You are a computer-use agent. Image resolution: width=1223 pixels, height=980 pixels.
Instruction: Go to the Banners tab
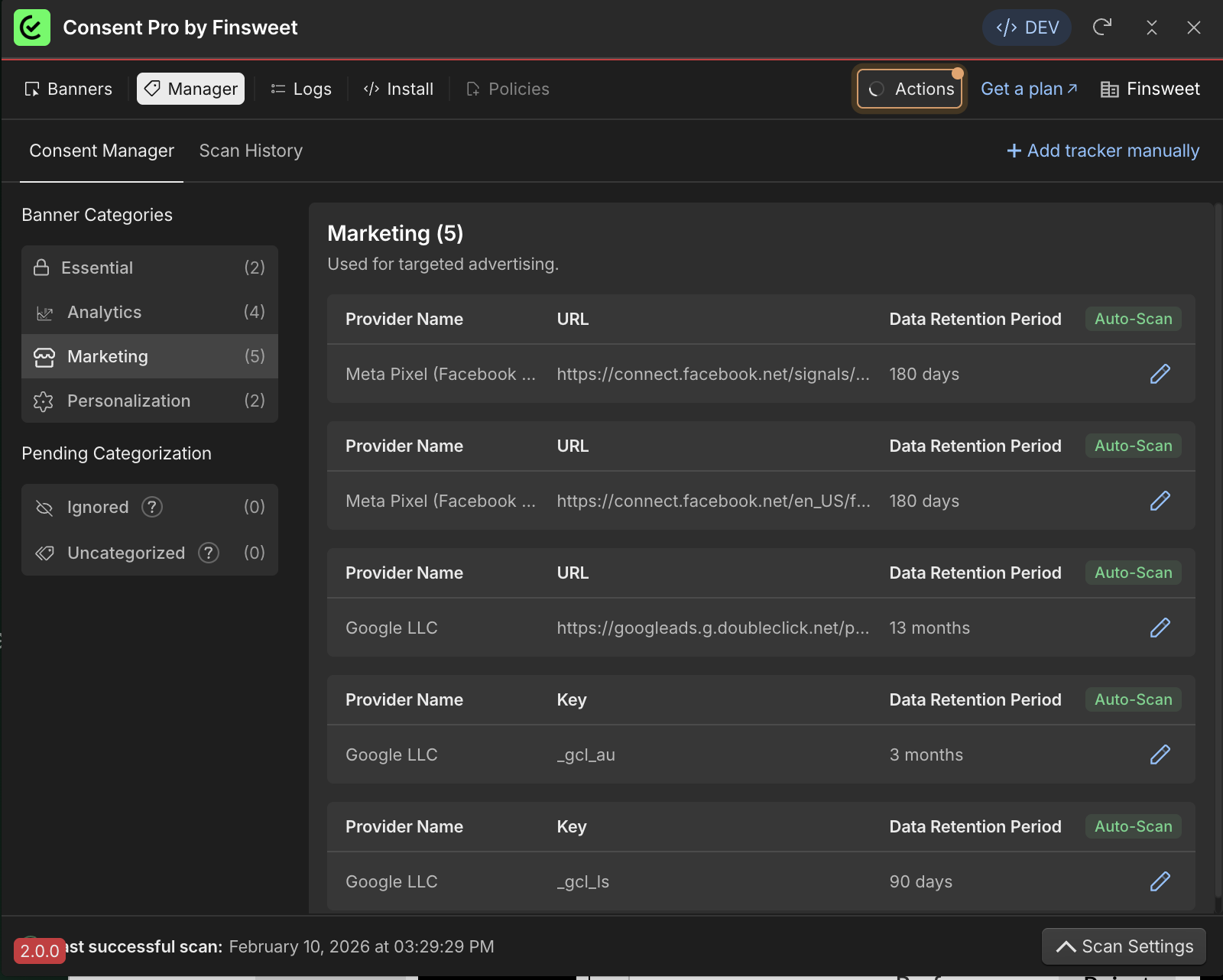point(68,89)
